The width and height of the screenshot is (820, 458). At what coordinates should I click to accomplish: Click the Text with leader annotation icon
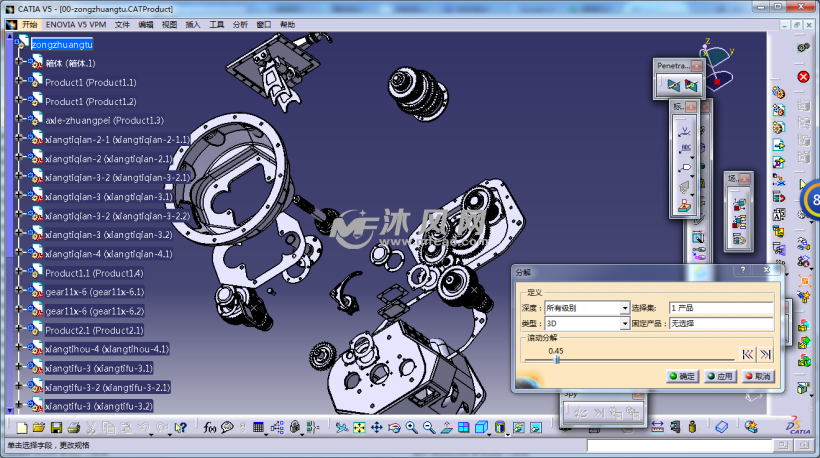[x=685, y=148]
